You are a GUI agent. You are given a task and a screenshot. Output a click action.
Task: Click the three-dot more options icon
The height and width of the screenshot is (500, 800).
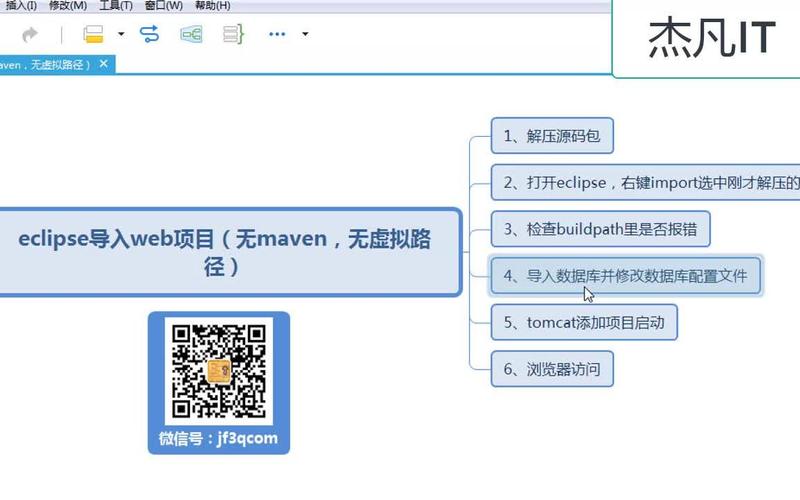[x=277, y=34]
